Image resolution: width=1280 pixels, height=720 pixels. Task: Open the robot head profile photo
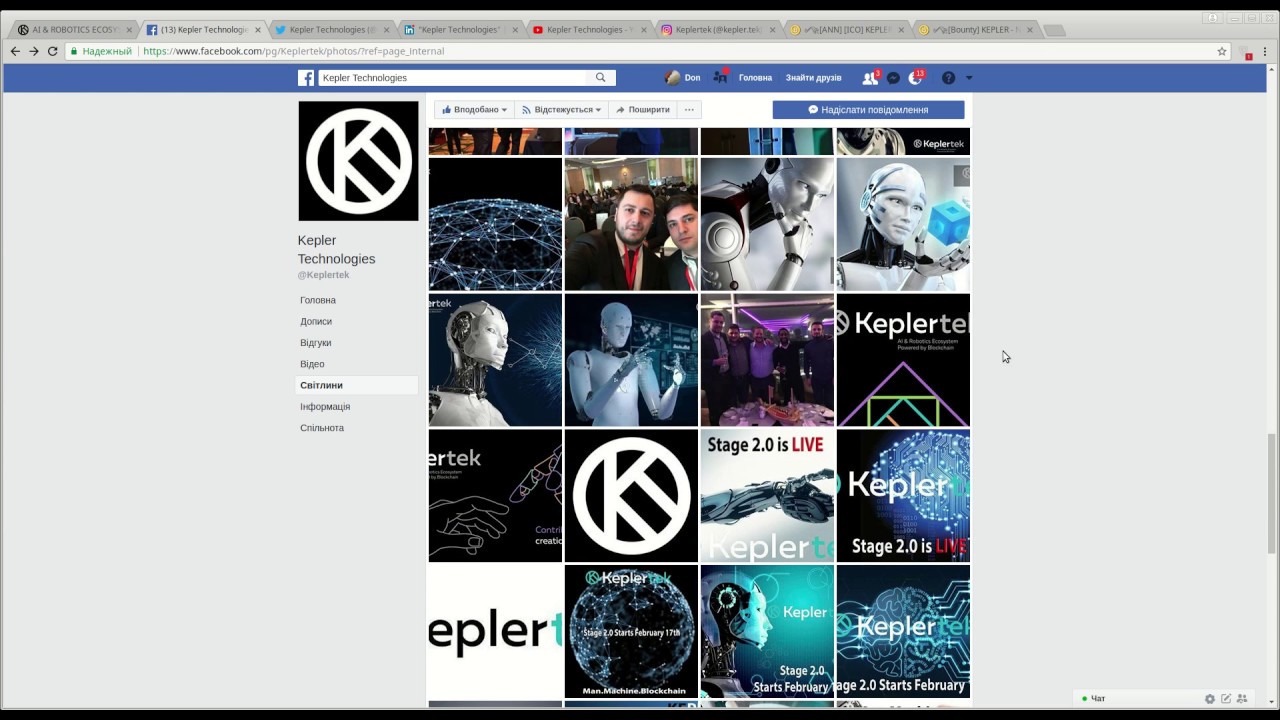[x=495, y=360]
